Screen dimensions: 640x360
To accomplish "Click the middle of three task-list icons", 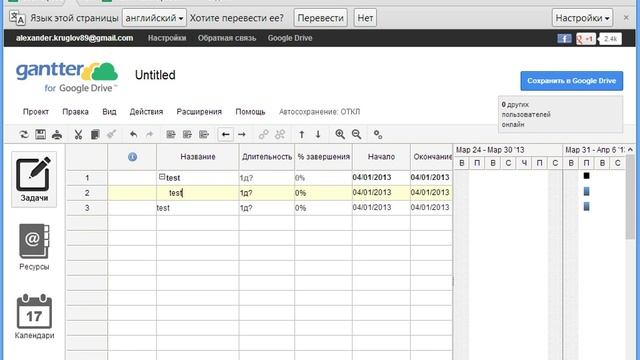I will (187, 134).
